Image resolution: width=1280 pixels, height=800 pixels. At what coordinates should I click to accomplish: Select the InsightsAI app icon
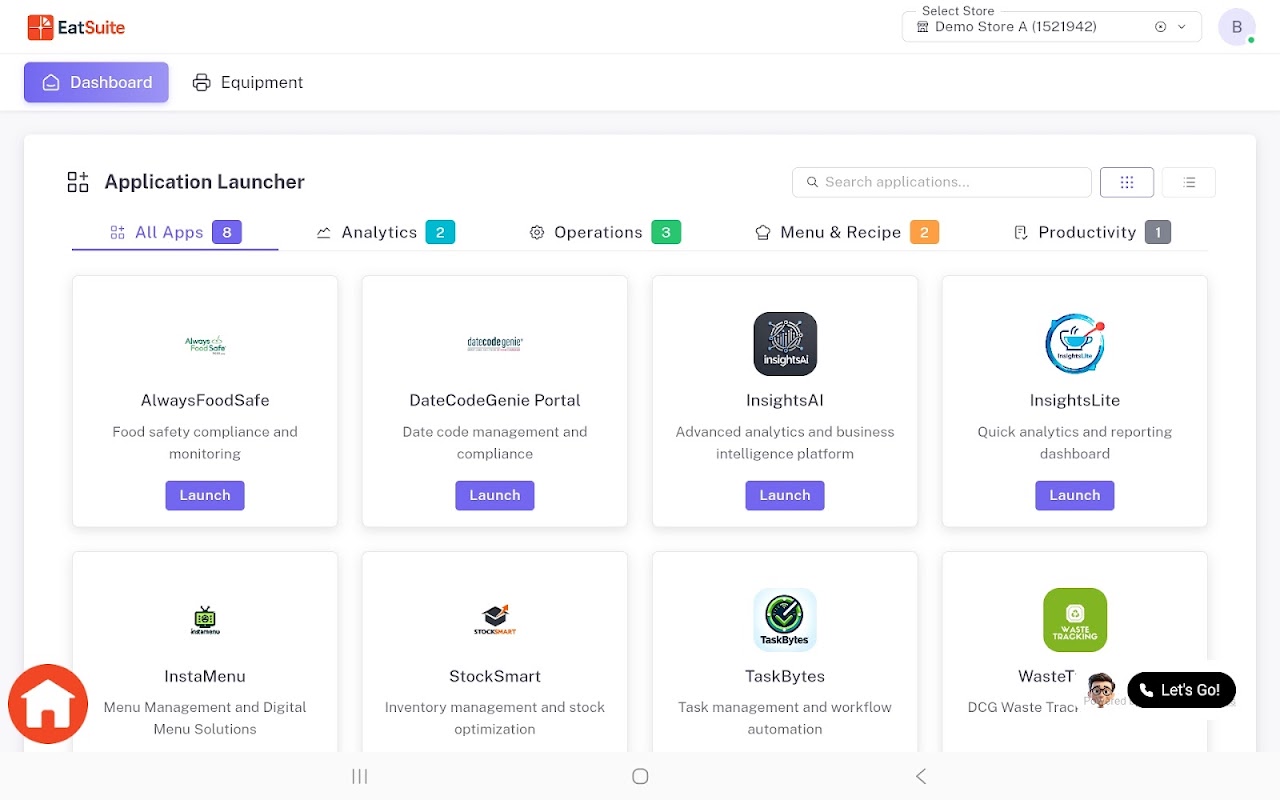pyautogui.click(x=785, y=344)
